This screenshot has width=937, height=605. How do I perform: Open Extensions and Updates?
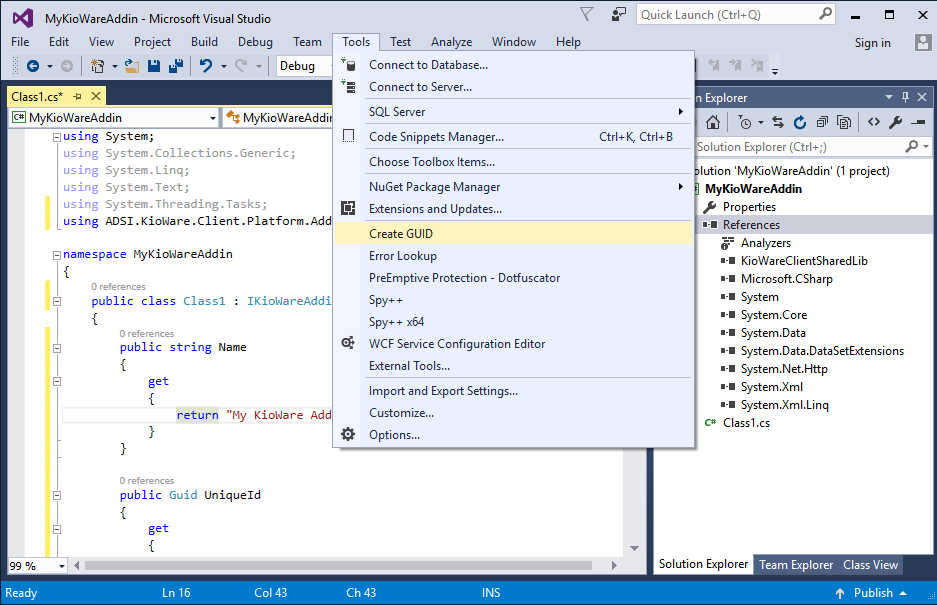click(x=513, y=209)
